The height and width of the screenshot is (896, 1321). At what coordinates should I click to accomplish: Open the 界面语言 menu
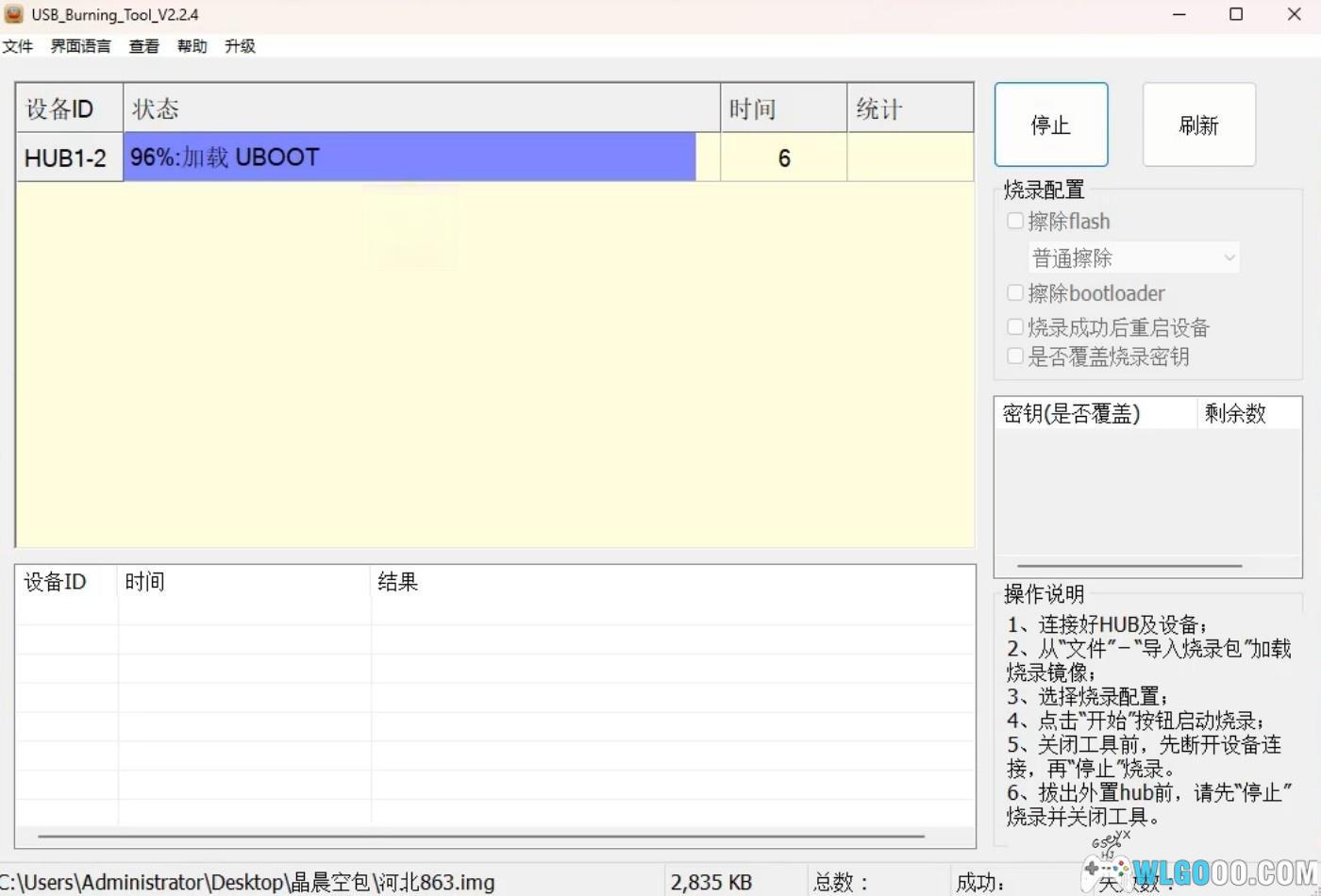point(80,46)
